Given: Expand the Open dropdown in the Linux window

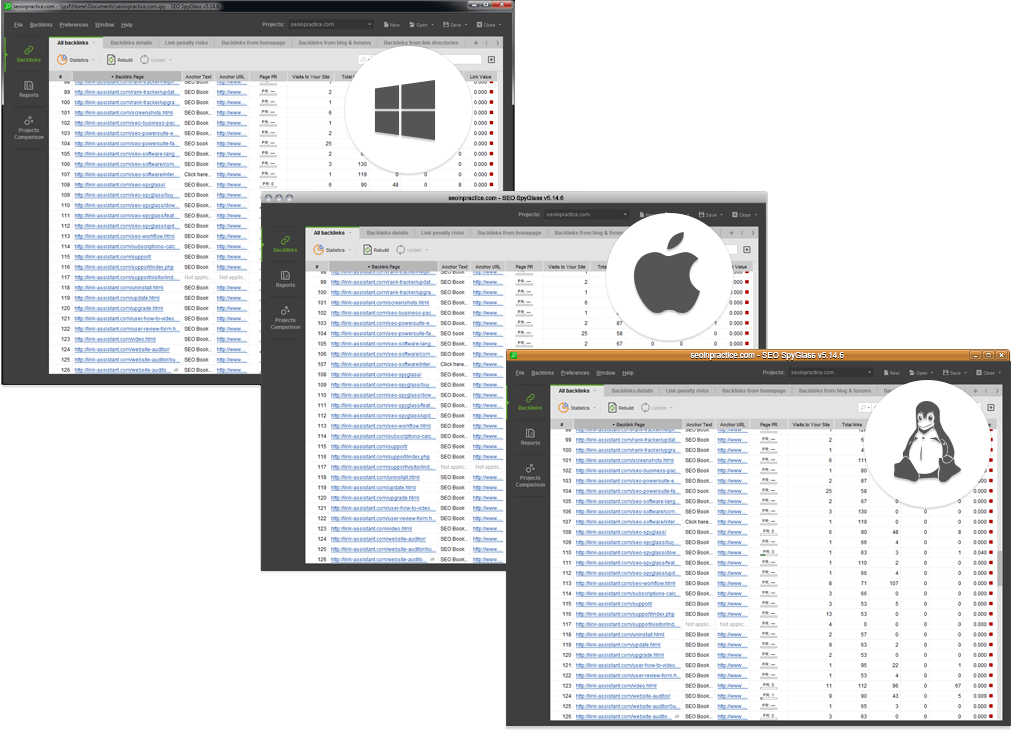Looking at the screenshot, I should 933,373.
